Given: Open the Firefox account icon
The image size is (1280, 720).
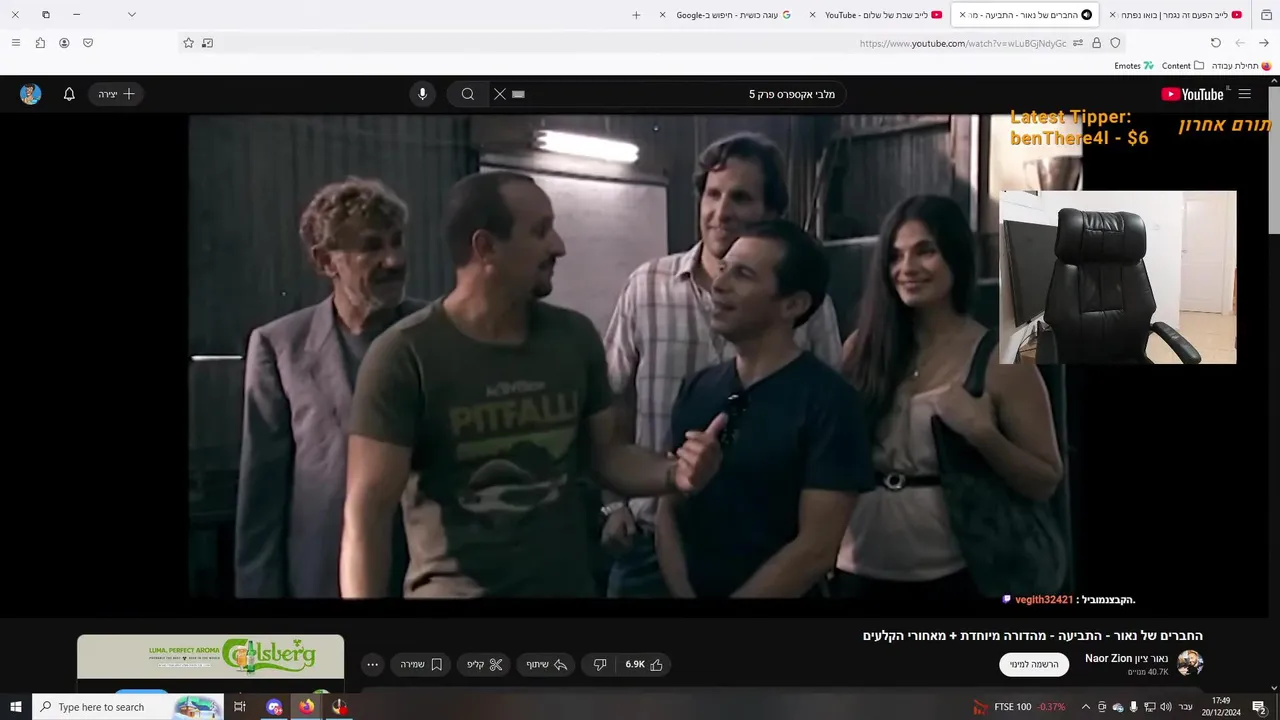Looking at the screenshot, I should click(64, 43).
